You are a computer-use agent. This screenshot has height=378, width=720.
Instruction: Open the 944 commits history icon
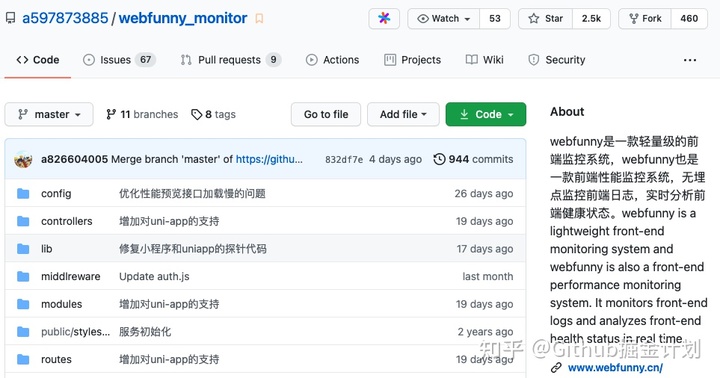pos(439,159)
